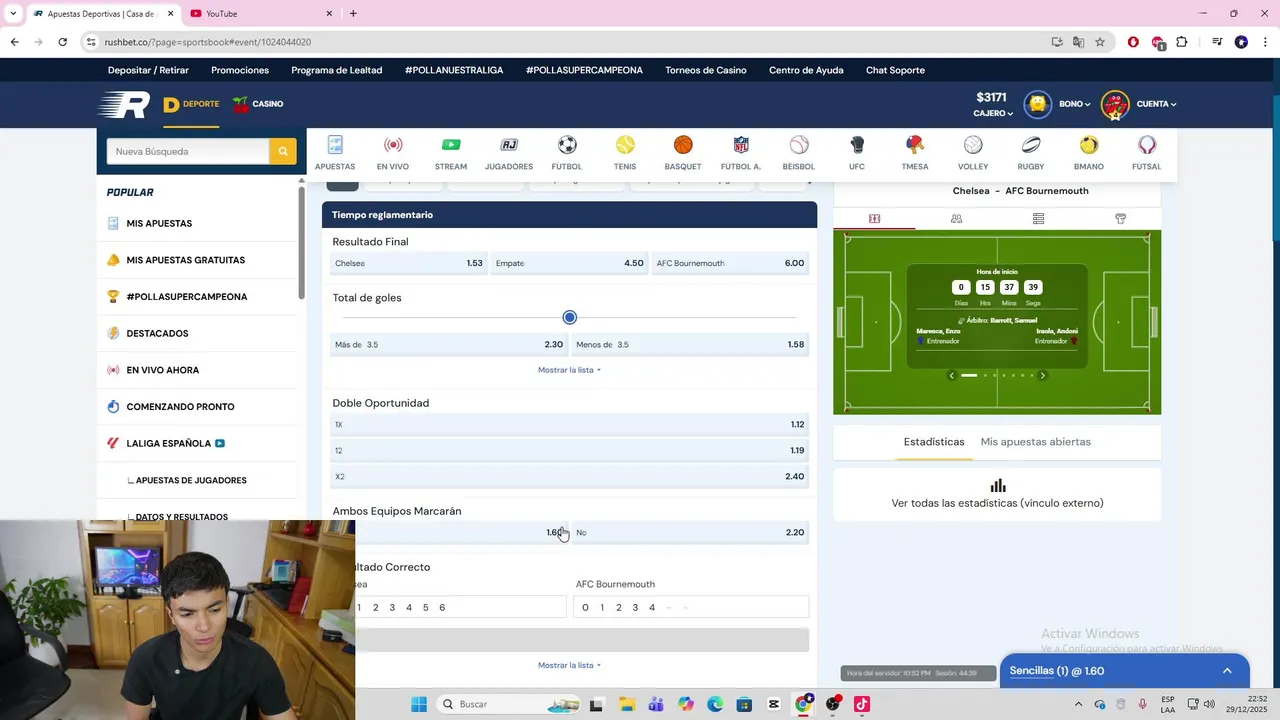The width and height of the screenshot is (1280, 720).
Task: Switch to the Casino section
Action: click(258, 104)
